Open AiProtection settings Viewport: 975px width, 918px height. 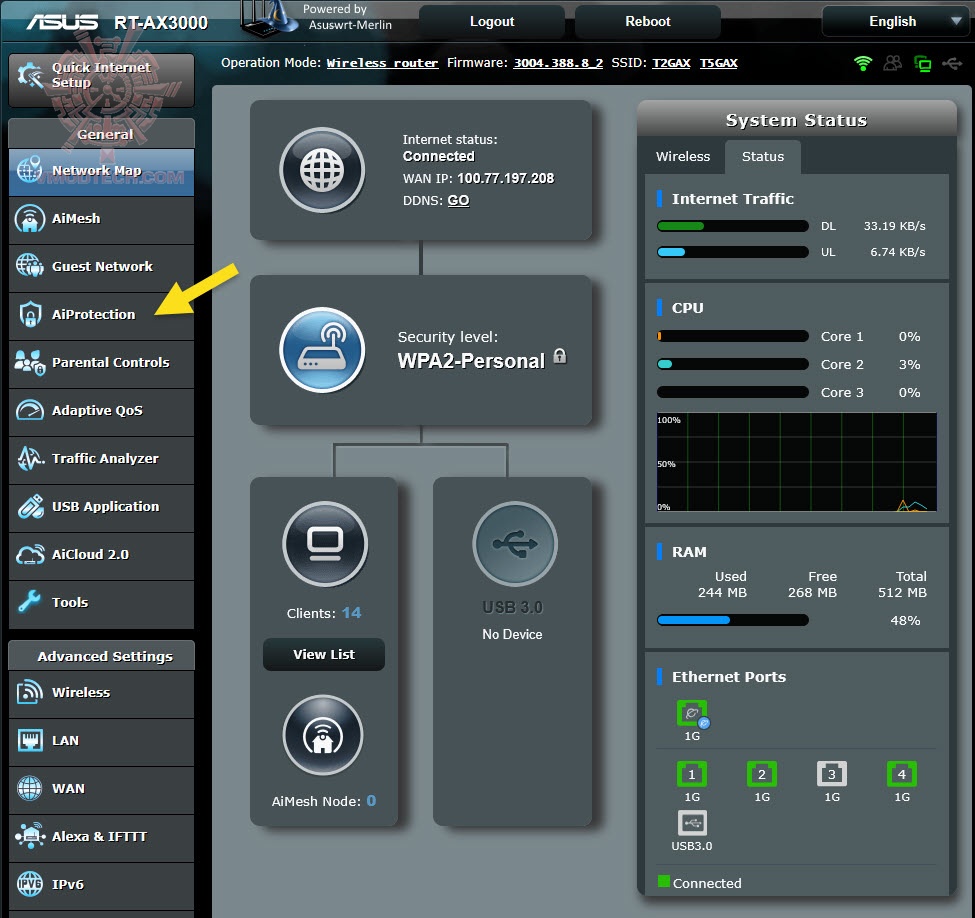pos(101,315)
